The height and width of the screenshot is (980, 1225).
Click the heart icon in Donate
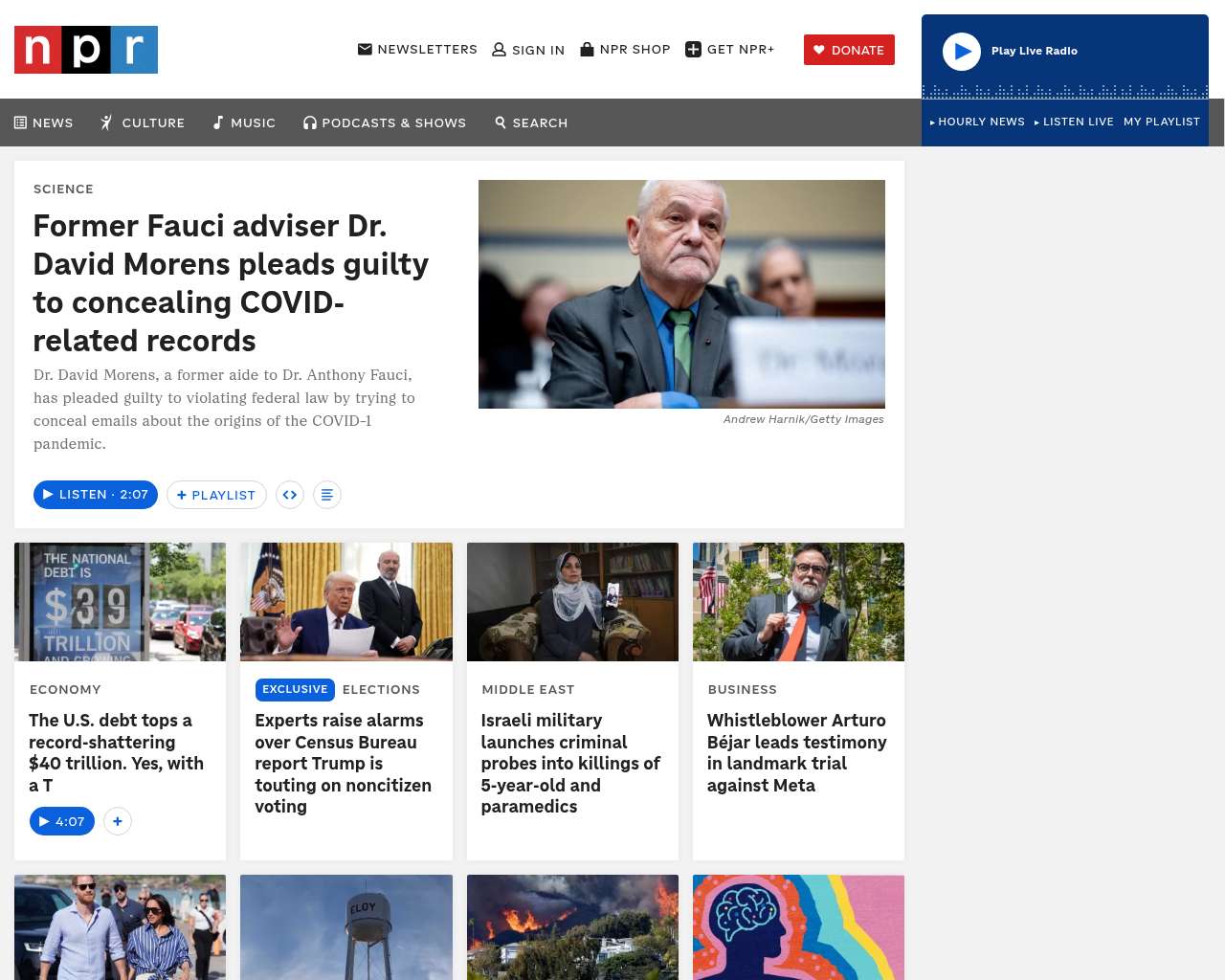pyautogui.click(x=819, y=50)
